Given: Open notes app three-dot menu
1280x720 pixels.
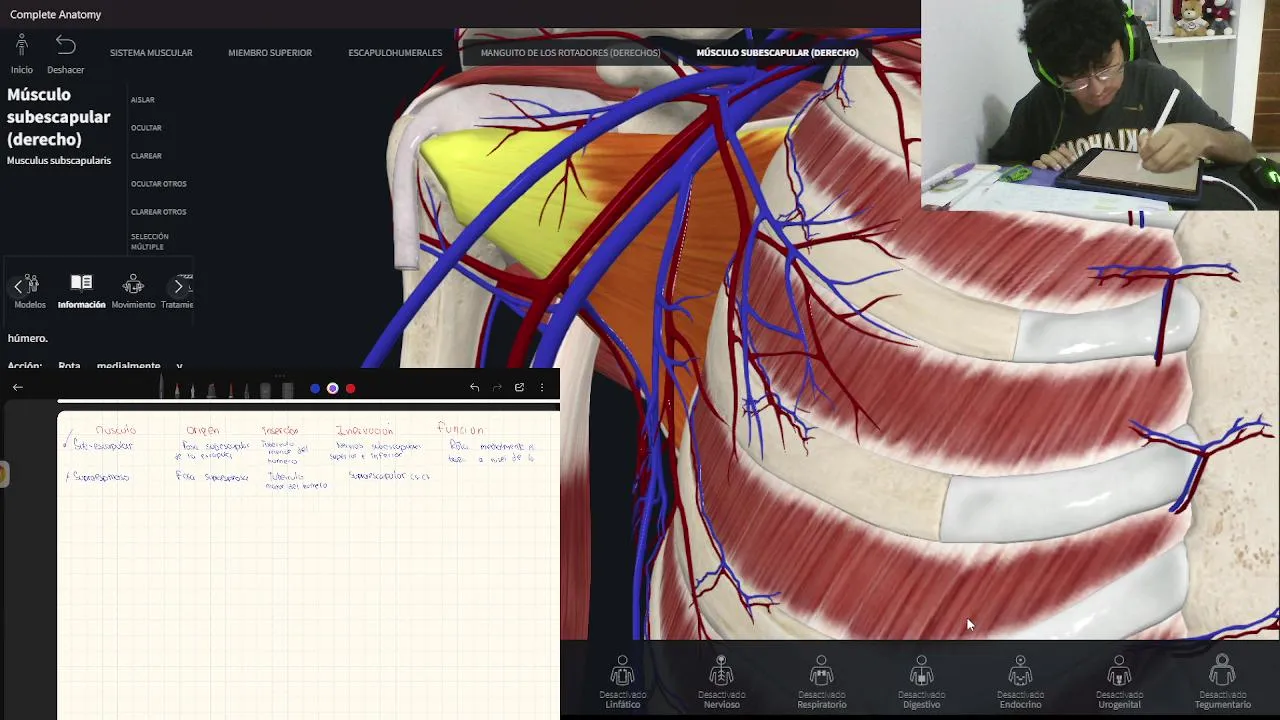Looking at the screenshot, I should pyautogui.click(x=542, y=387).
